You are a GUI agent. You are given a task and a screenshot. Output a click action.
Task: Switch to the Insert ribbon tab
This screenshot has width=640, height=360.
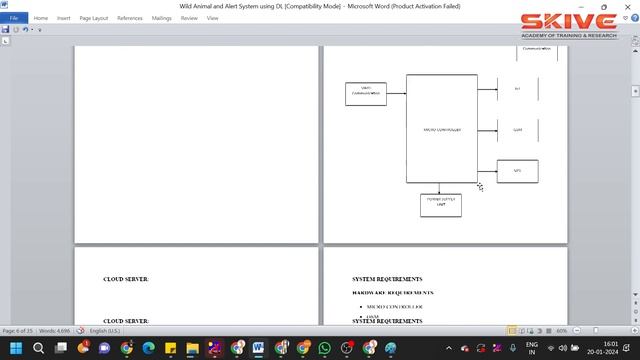tap(63, 18)
